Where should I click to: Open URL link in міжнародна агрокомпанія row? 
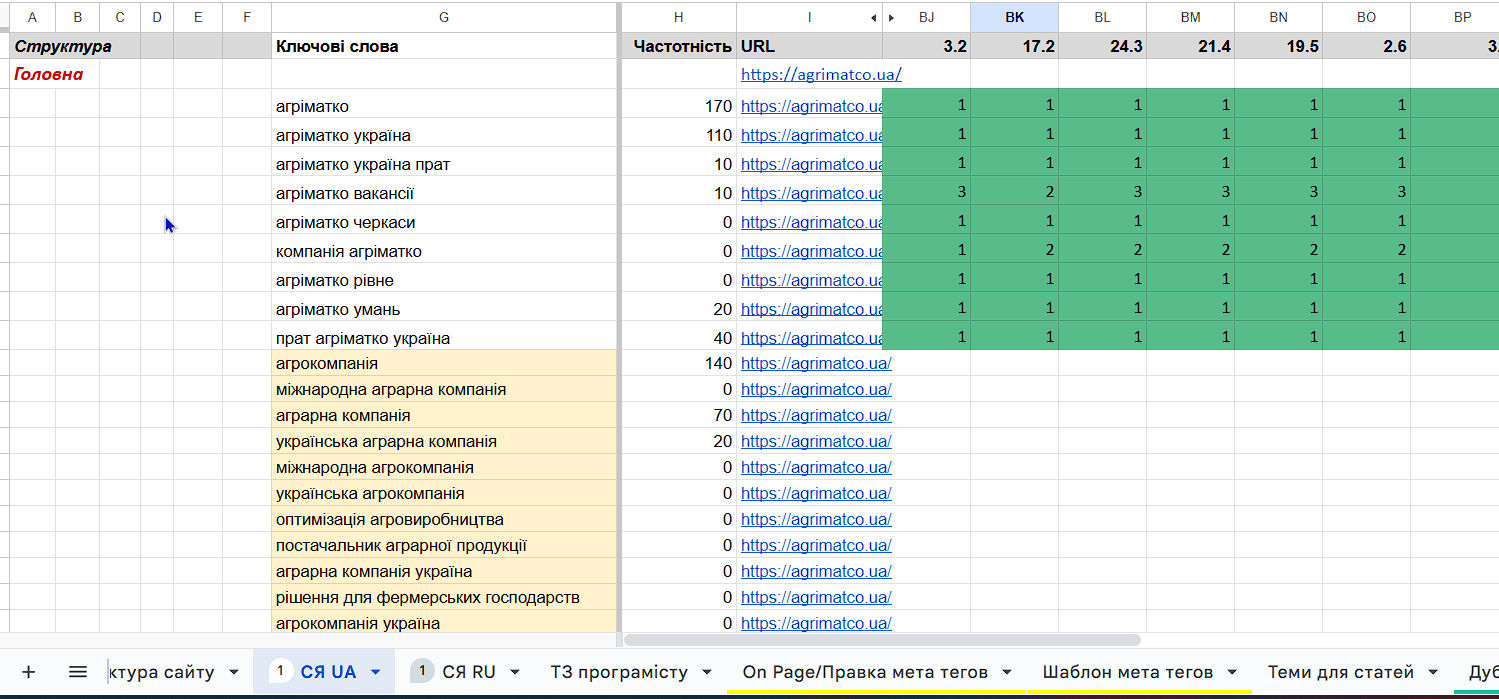point(816,468)
